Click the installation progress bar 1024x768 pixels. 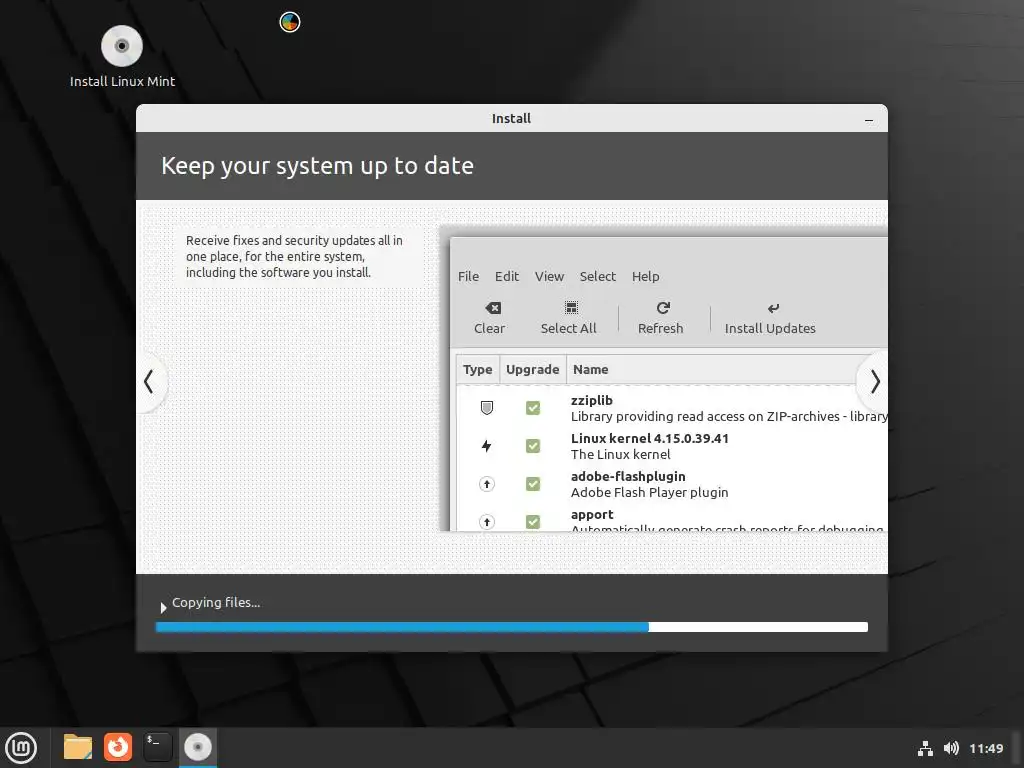tap(511, 627)
